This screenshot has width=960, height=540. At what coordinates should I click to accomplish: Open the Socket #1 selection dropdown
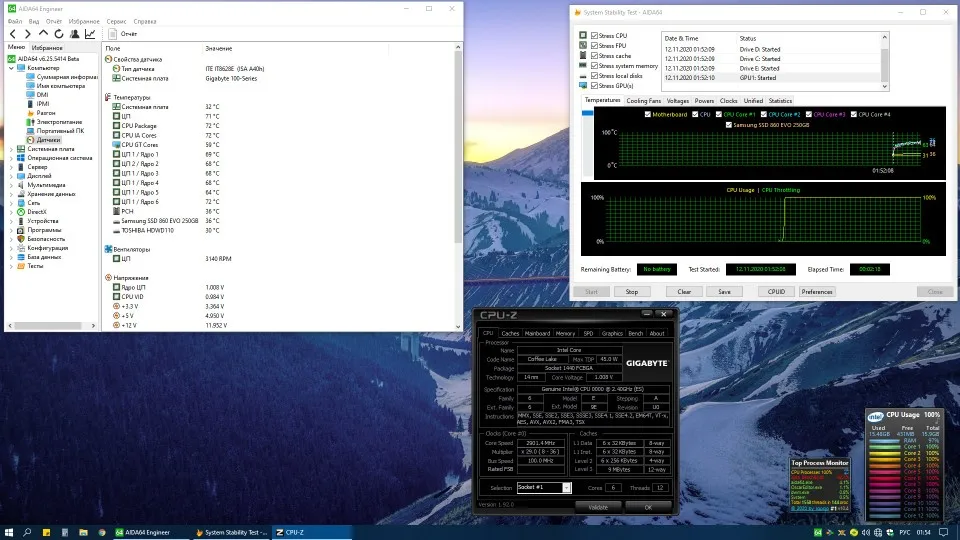pyautogui.click(x=566, y=487)
